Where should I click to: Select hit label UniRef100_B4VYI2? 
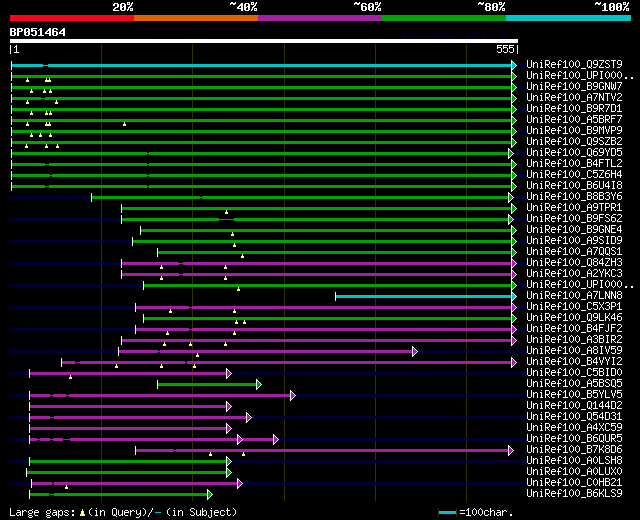(574, 362)
